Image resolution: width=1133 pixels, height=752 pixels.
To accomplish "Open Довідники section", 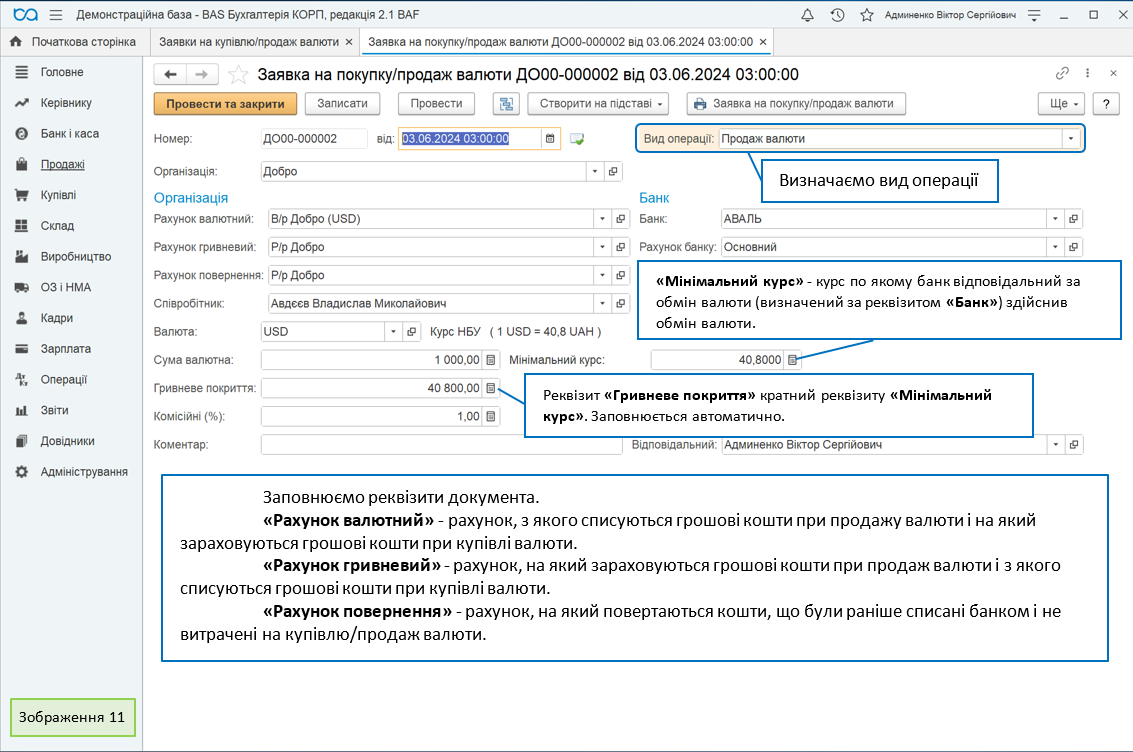I will pos(67,441).
